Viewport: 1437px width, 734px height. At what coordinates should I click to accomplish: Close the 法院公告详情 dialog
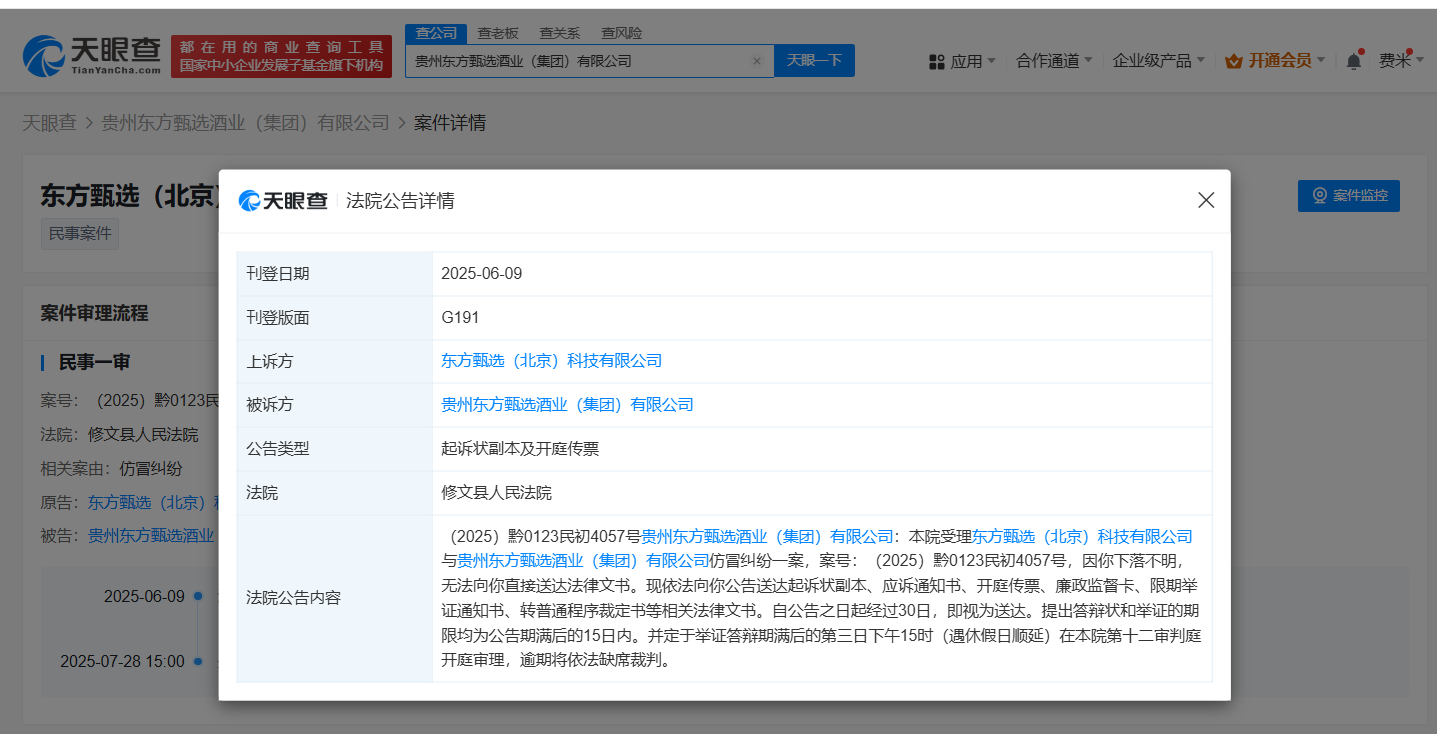coord(1206,200)
